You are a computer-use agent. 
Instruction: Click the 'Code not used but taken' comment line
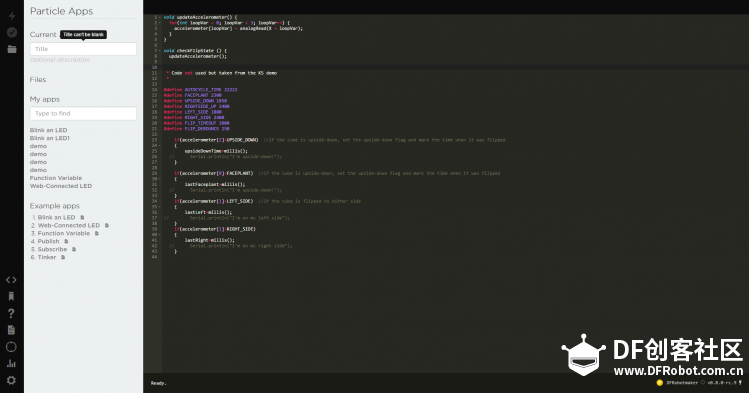coord(222,73)
